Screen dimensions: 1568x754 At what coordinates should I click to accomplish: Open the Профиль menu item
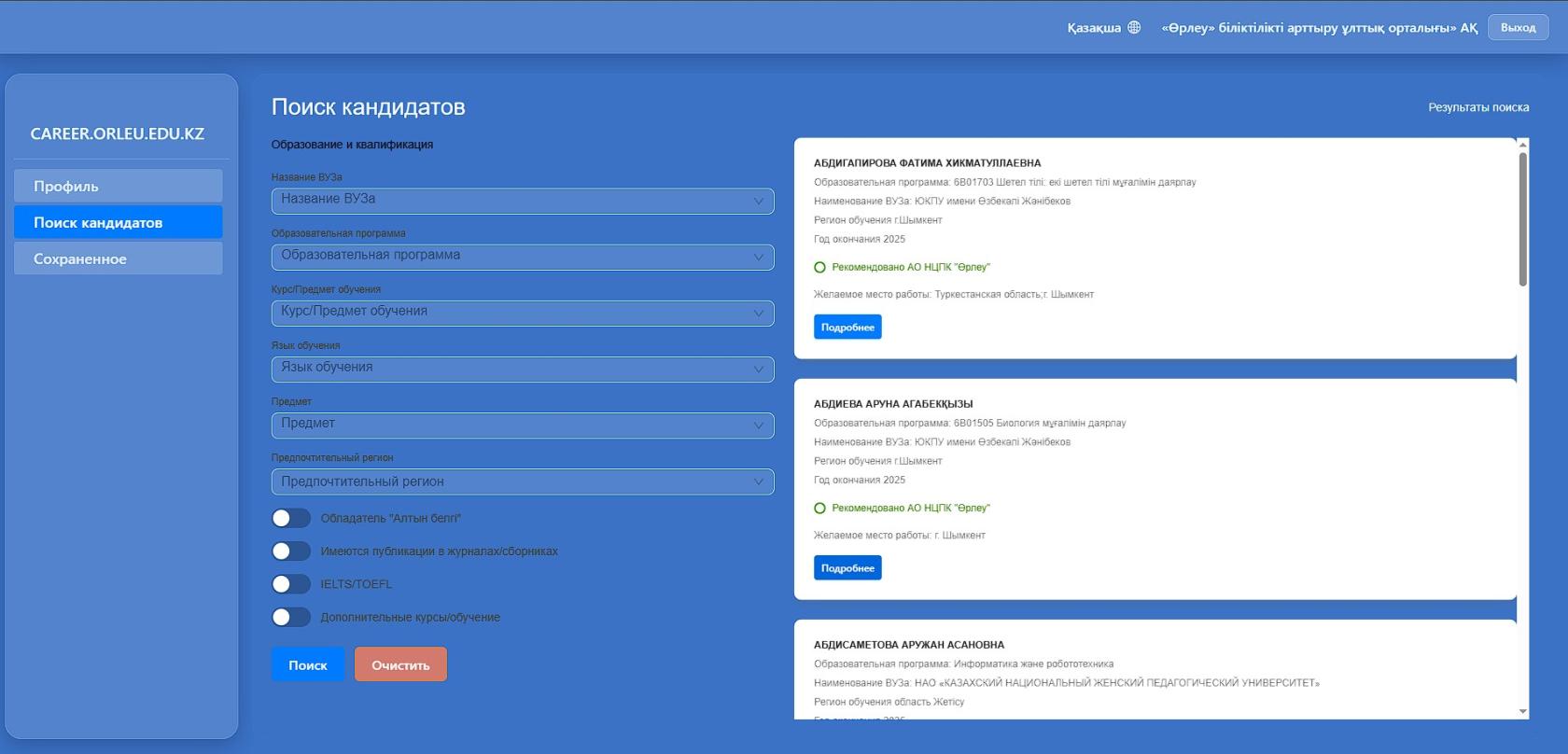(x=119, y=186)
